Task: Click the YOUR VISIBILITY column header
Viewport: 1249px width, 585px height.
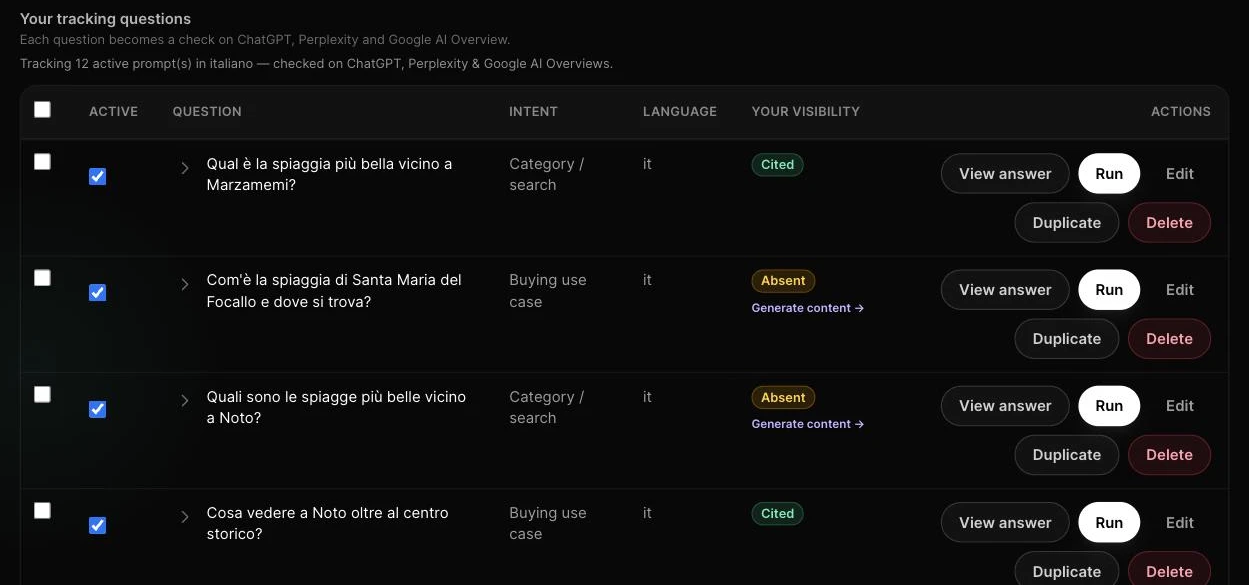Action: coord(806,112)
